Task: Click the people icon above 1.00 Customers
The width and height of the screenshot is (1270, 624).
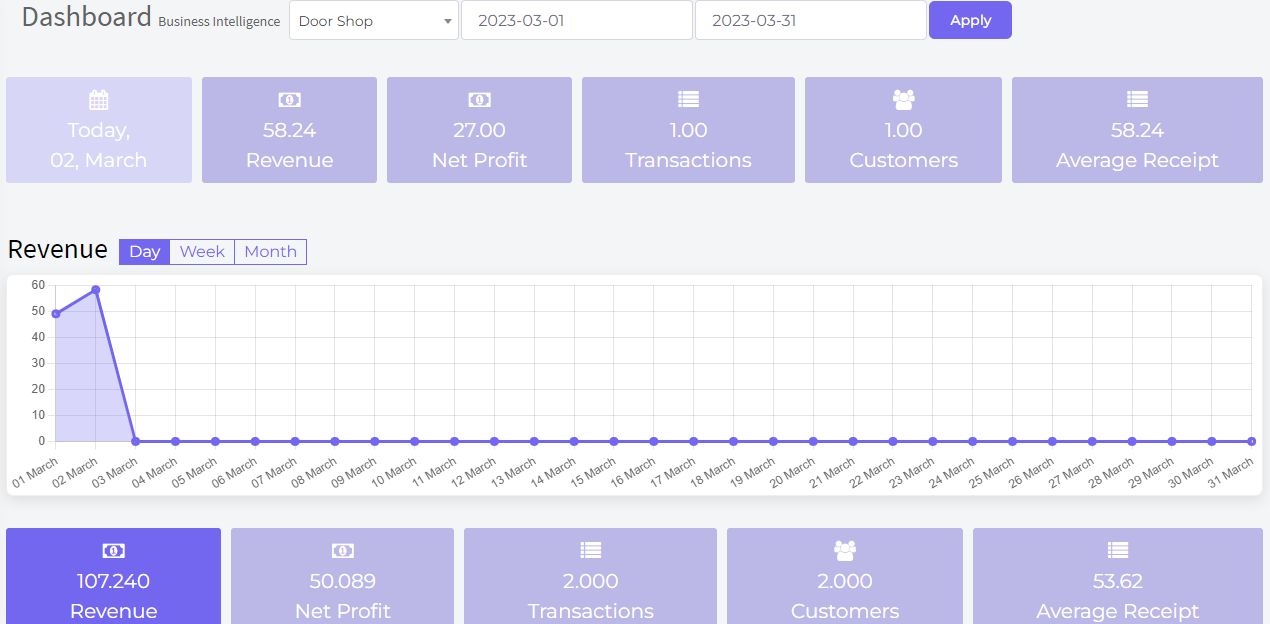Action: point(903,99)
